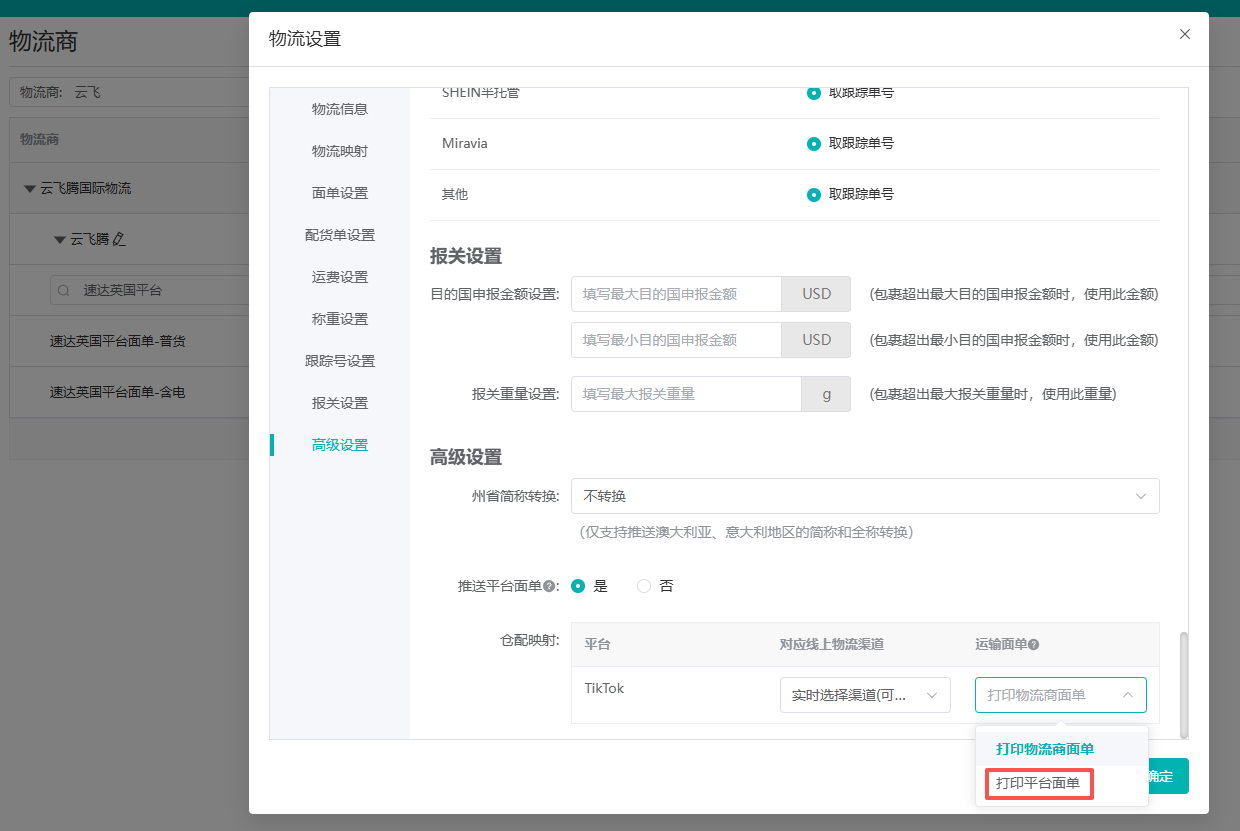Open the 跟踪号设置 sidebar tab

pos(340,361)
